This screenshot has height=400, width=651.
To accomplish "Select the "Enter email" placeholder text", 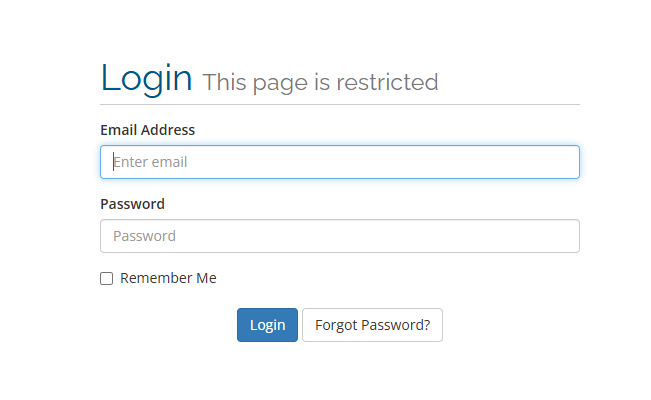I will point(151,162).
